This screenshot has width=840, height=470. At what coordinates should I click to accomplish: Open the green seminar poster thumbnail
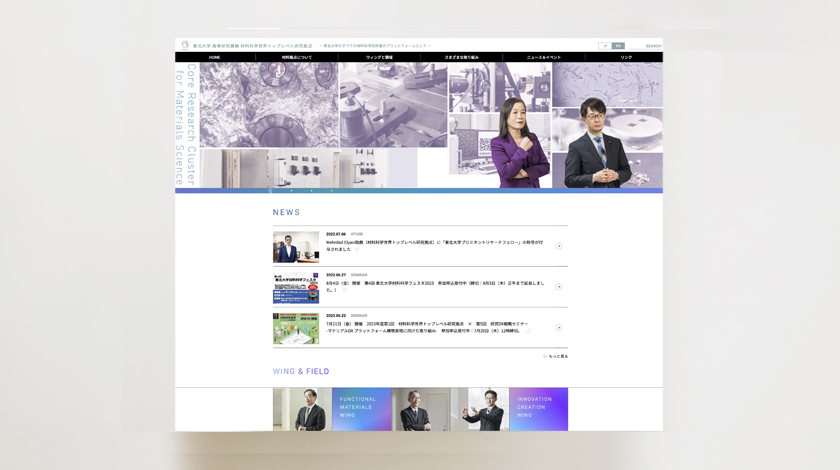(296, 329)
